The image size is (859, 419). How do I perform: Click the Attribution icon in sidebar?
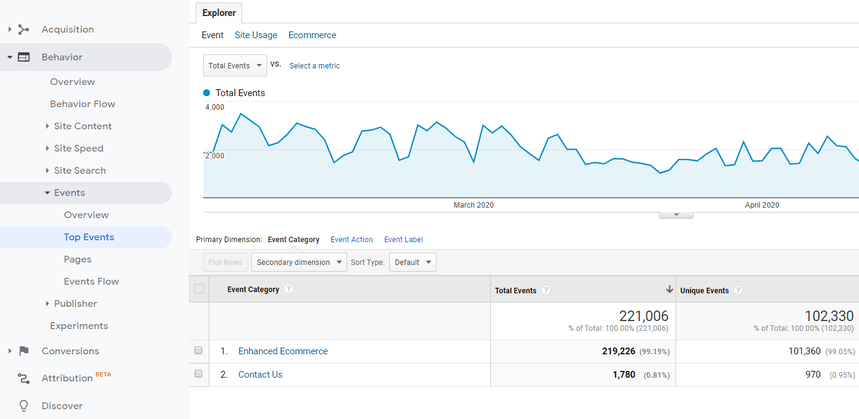coord(24,379)
